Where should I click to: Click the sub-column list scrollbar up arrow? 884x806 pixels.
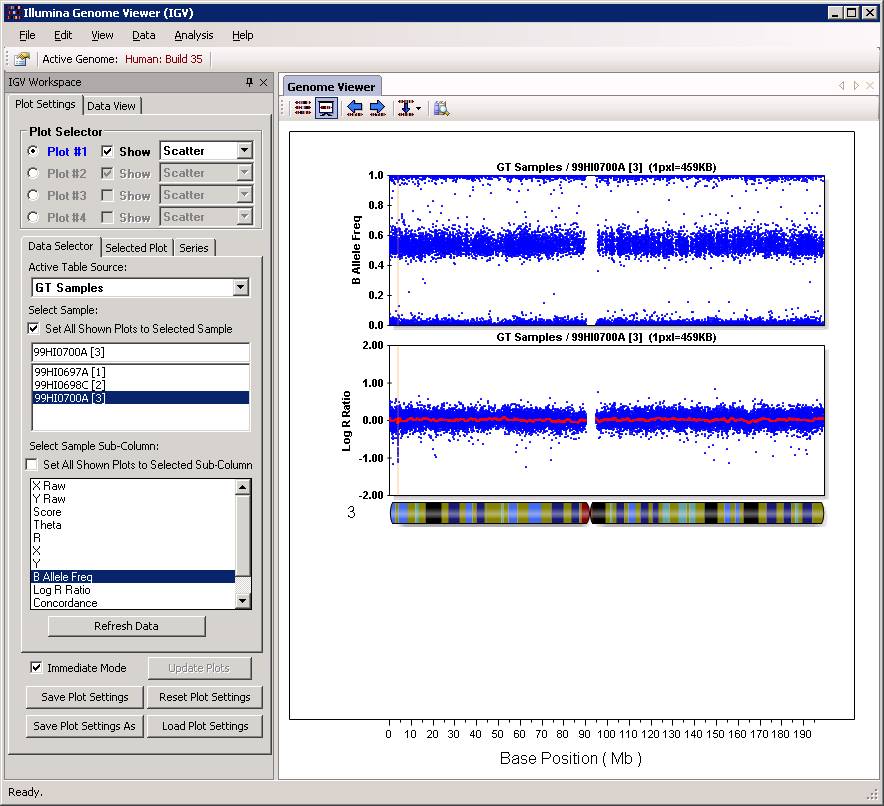pos(243,487)
